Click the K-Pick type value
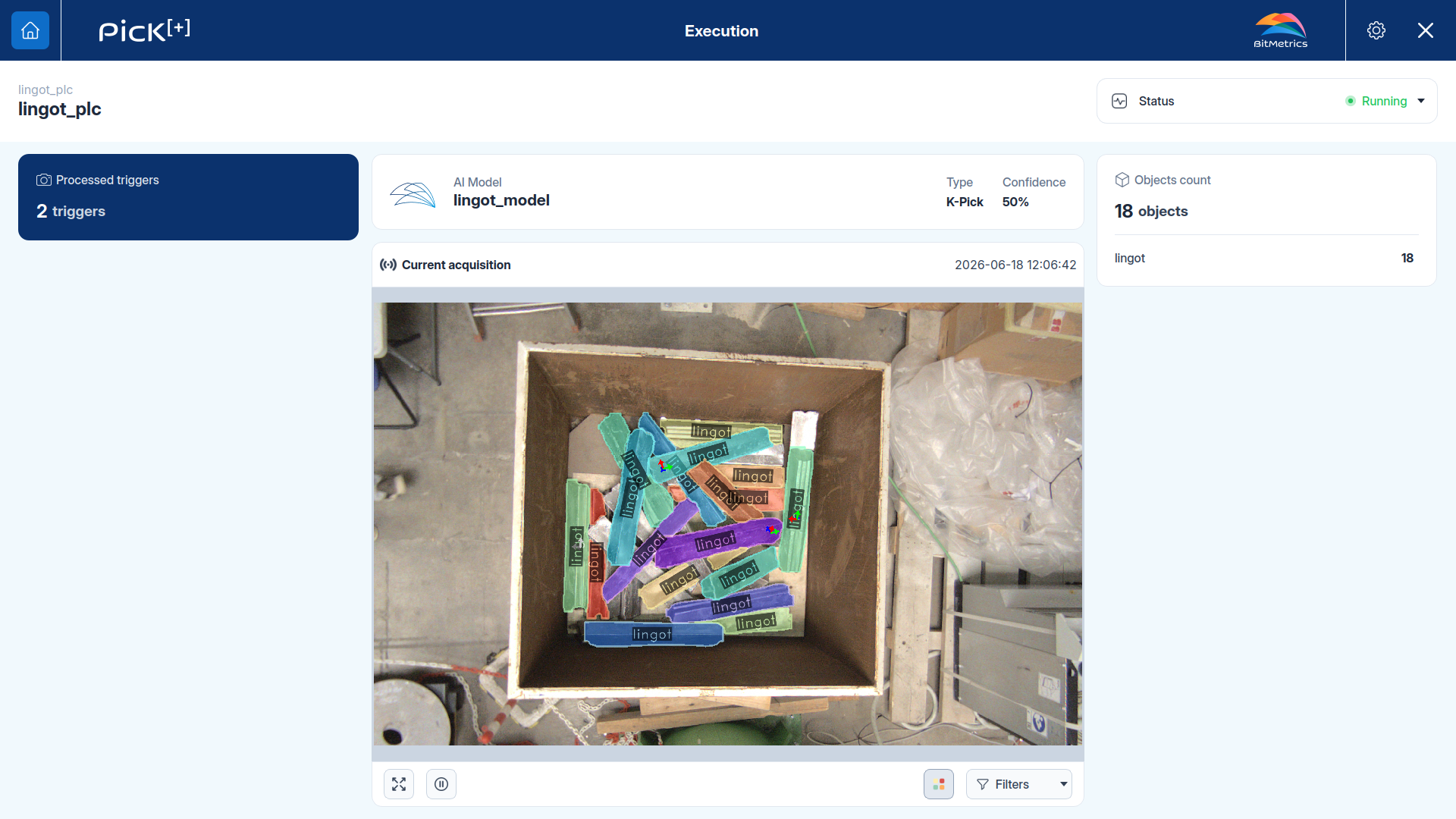This screenshot has width=1456, height=819. (965, 202)
